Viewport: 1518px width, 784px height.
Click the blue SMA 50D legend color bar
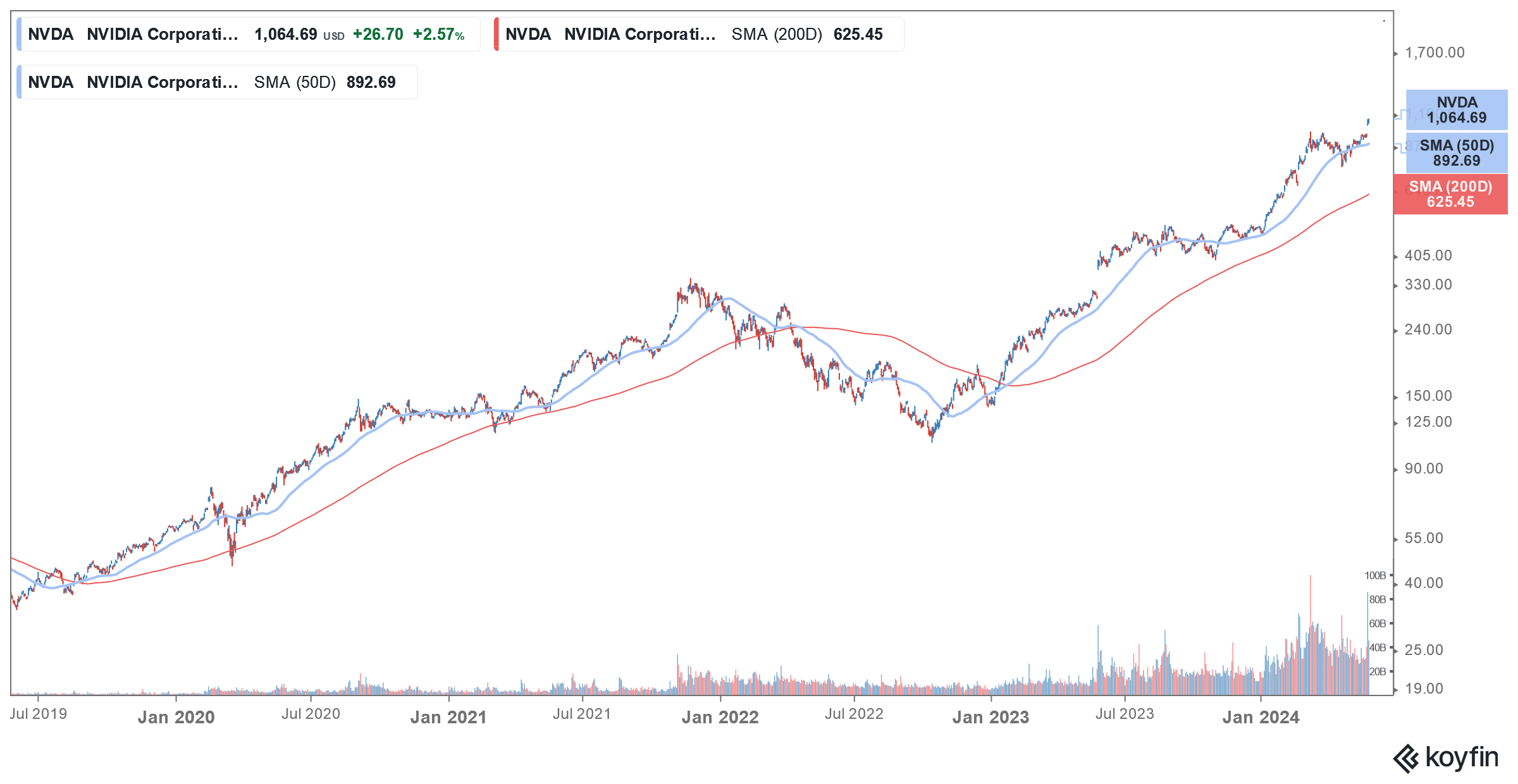19,82
